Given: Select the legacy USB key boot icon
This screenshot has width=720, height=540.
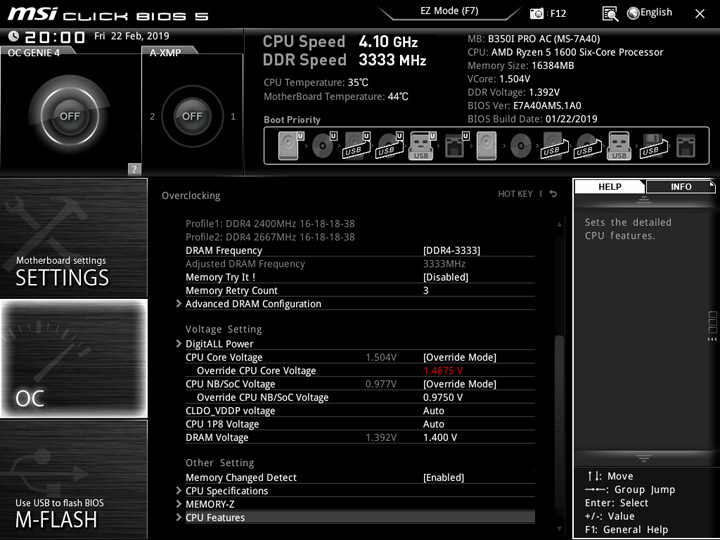Looking at the screenshot, I should 619,146.
